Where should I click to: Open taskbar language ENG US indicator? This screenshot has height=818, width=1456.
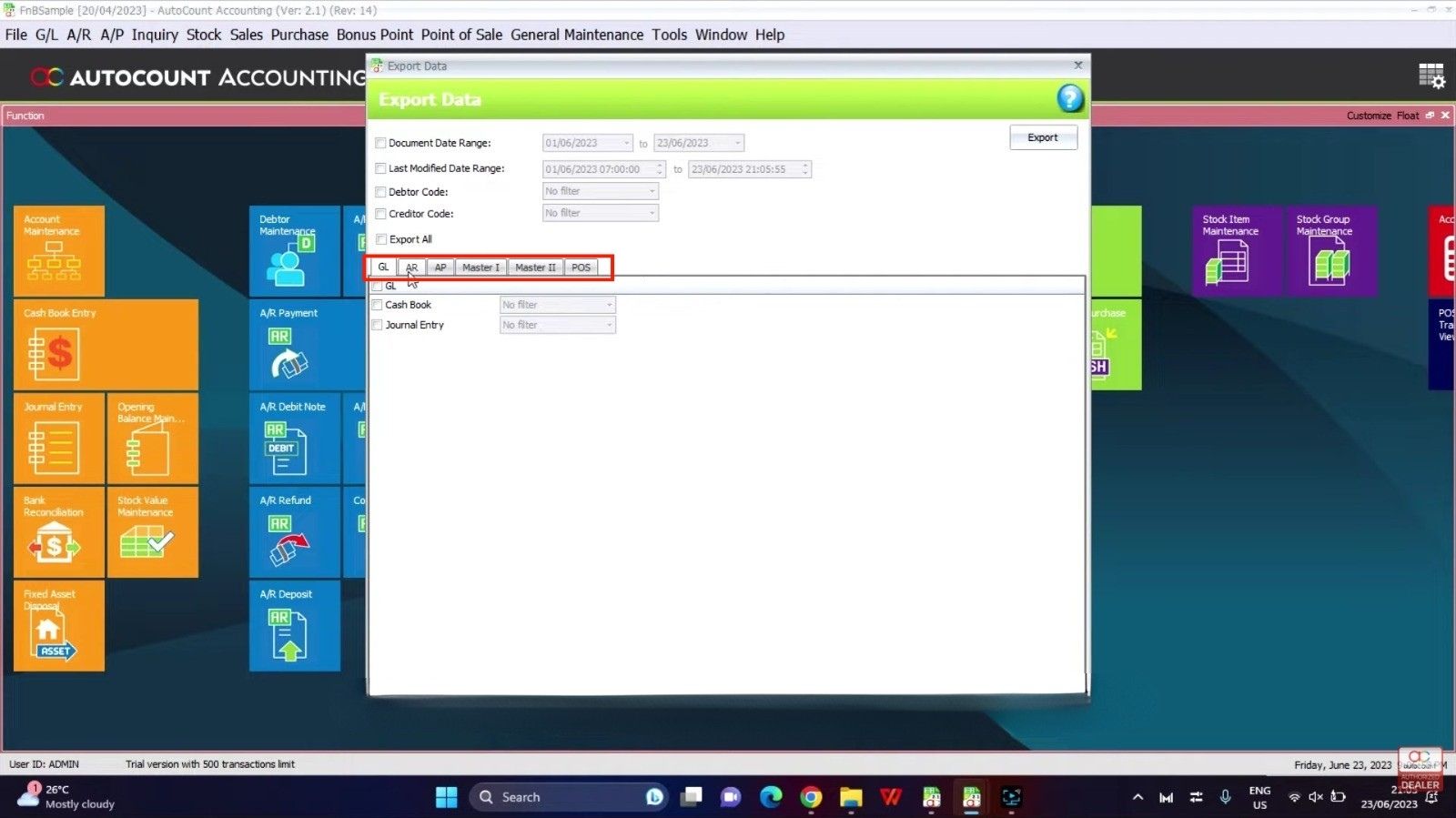[x=1259, y=797]
